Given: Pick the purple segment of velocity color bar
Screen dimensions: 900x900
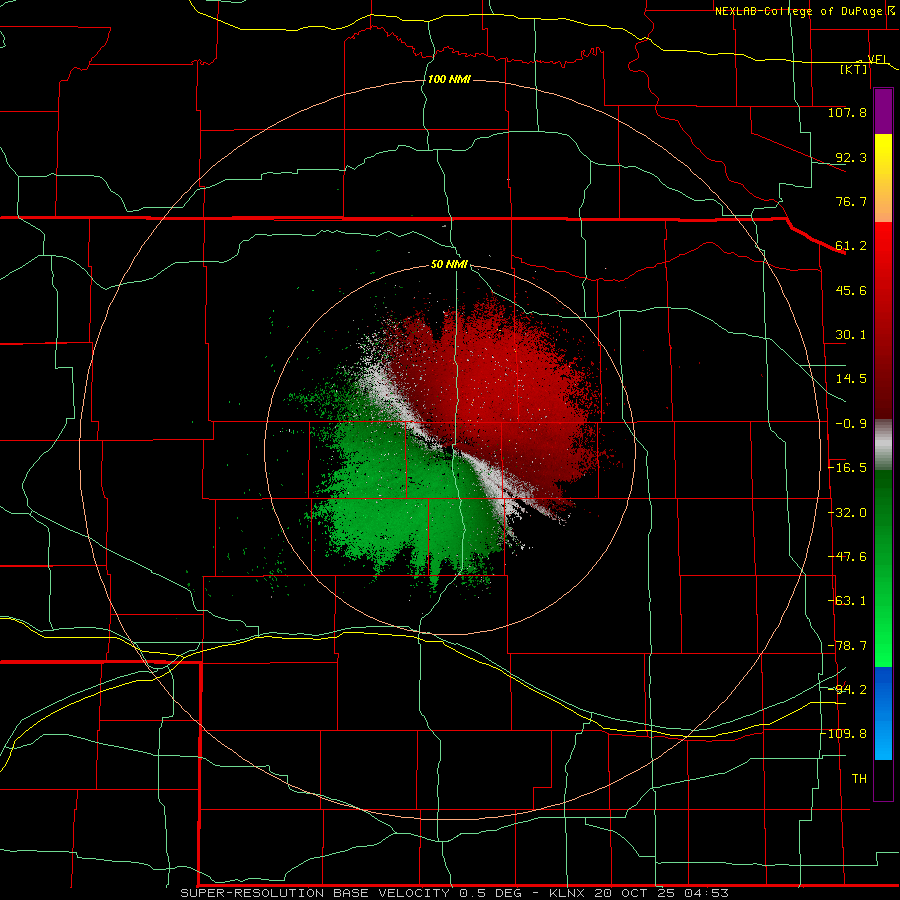Looking at the screenshot, I should coord(883,111).
